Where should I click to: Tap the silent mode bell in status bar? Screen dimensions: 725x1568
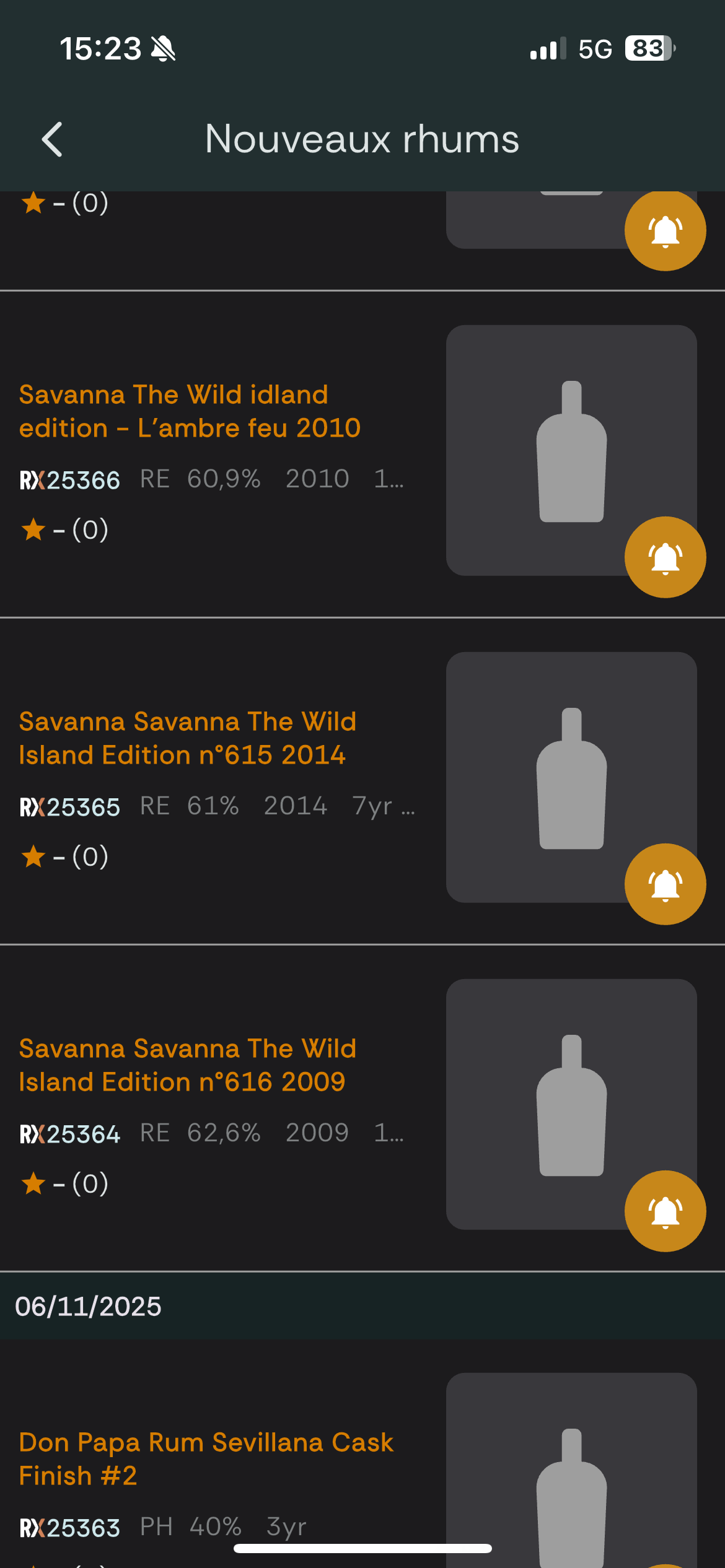coord(164,49)
